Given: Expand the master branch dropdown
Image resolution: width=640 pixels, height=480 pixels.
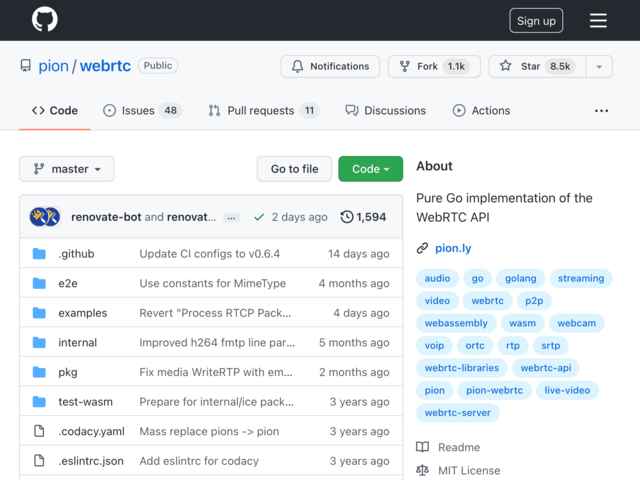Looking at the screenshot, I should point(67,169).
